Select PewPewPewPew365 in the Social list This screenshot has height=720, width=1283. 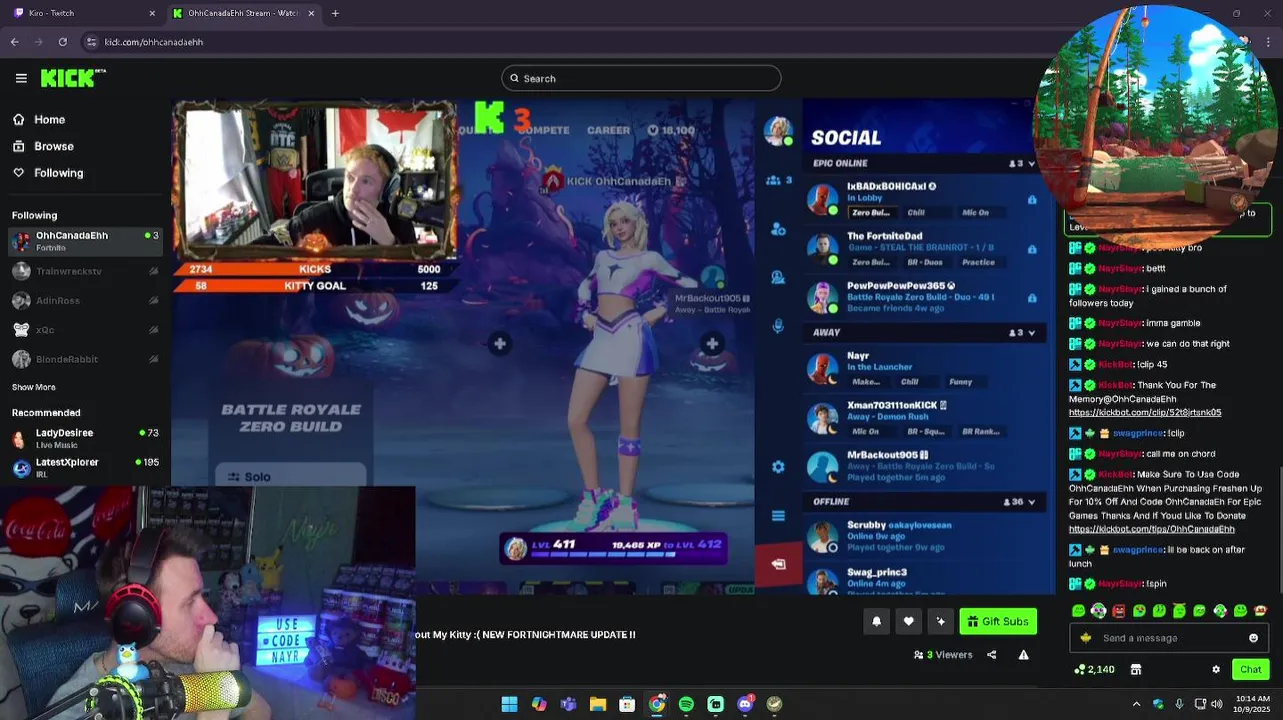click(925, 297)
